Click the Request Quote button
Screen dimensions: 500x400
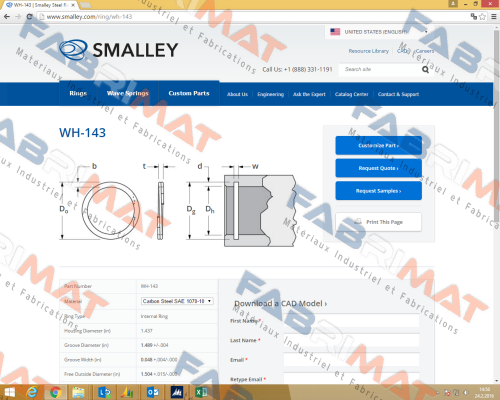pyautogui.click(x=378, y=168)
